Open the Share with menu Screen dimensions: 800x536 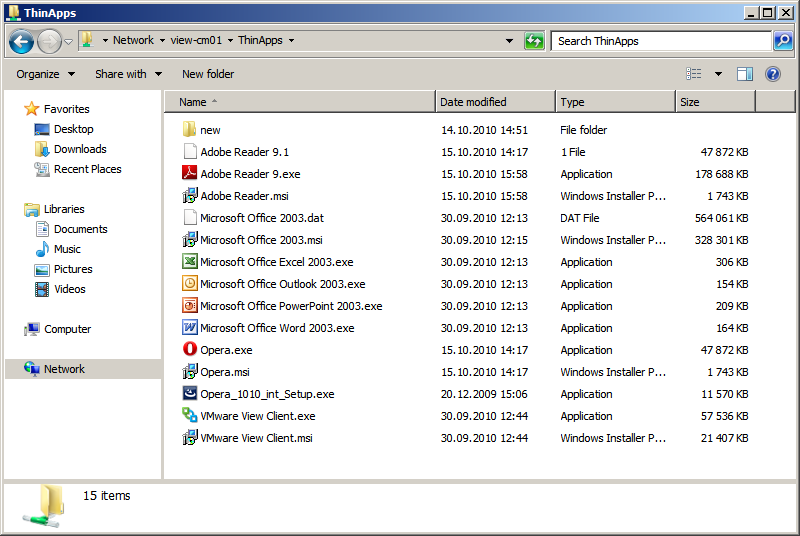point(128,74)
